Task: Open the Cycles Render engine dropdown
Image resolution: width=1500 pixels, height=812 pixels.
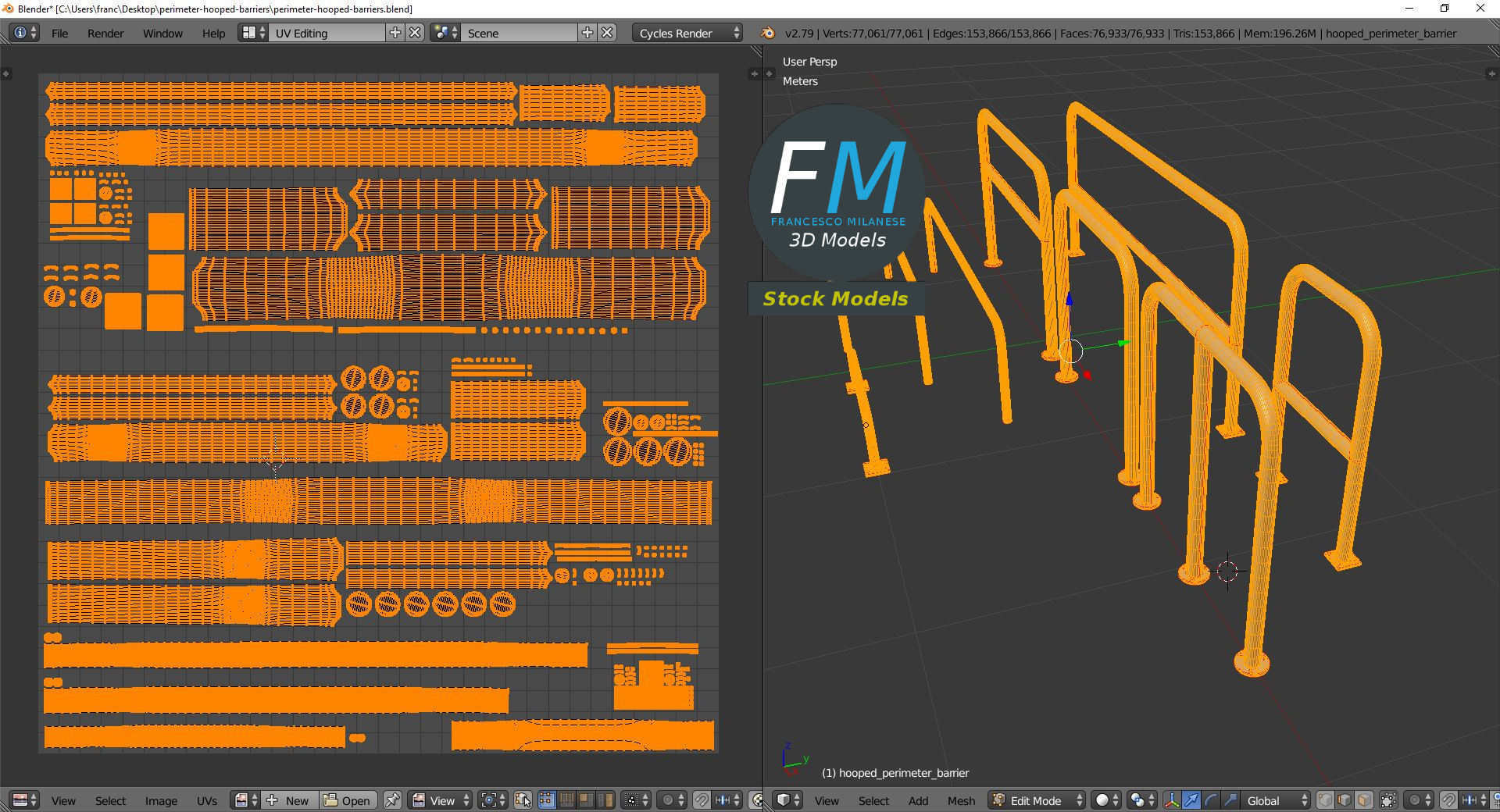Action: coord(687,33)
